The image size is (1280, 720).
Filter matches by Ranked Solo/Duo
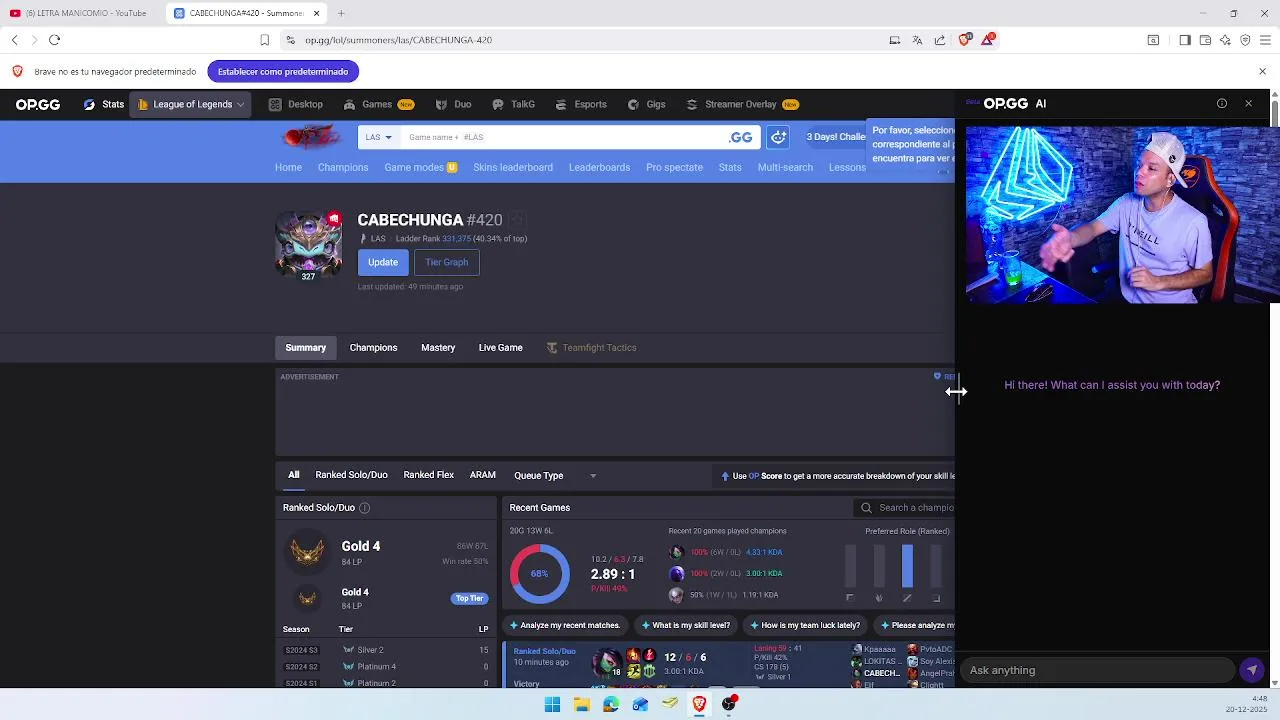351,475
